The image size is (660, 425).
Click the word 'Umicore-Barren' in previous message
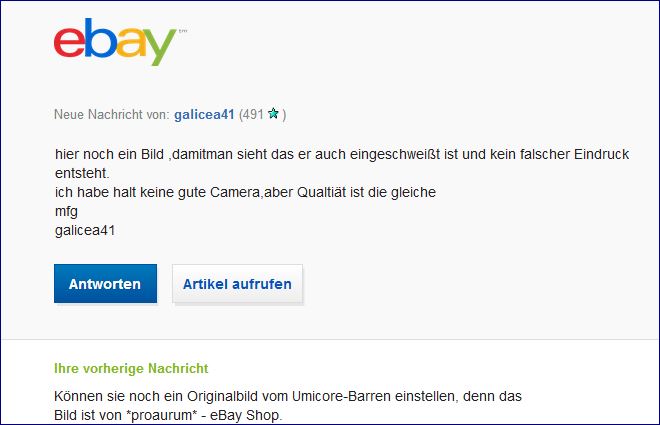click(x=340, y=396)
